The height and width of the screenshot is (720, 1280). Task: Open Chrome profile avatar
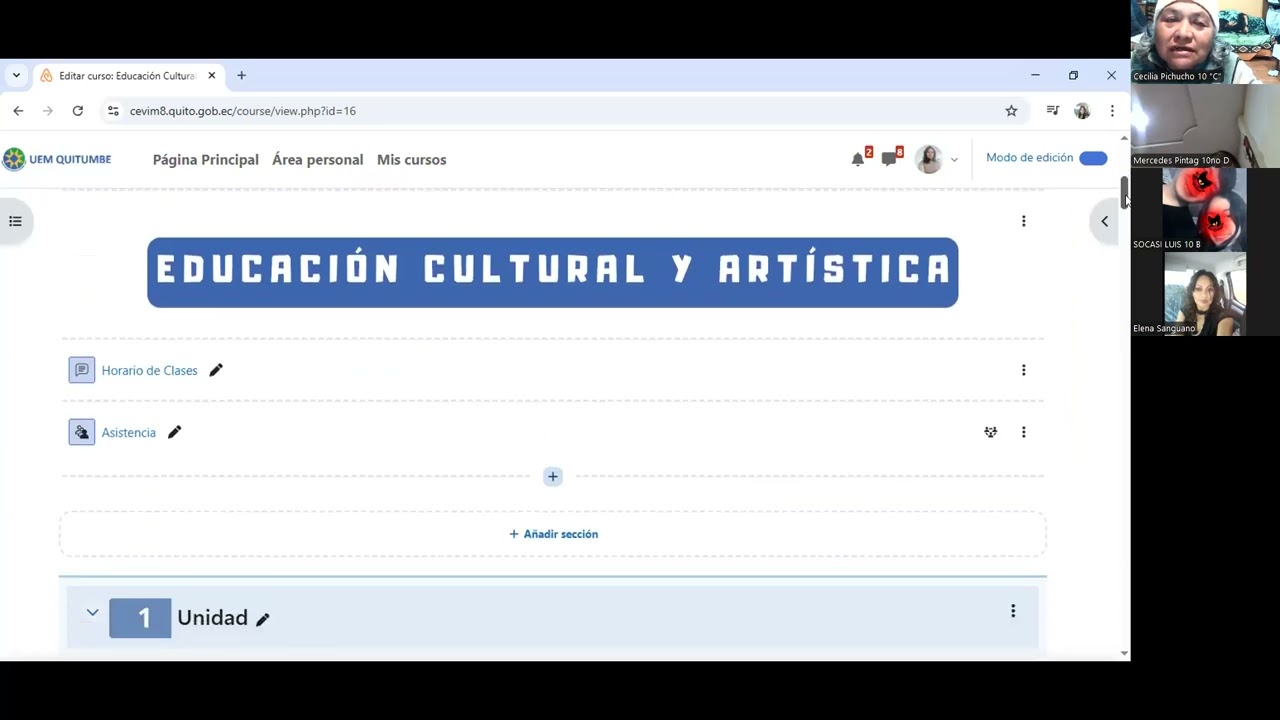(1082, 111)
